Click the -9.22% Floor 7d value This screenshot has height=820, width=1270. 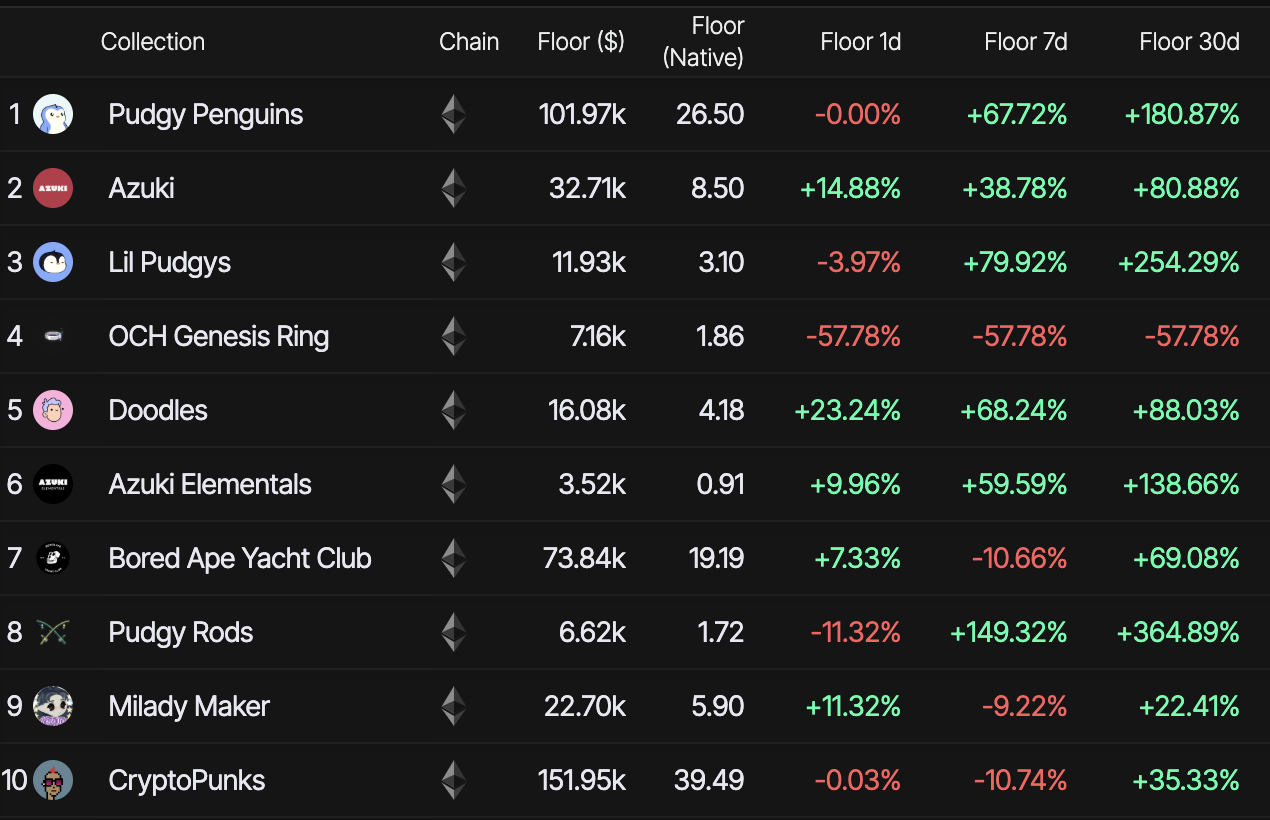pos(1025,706)
